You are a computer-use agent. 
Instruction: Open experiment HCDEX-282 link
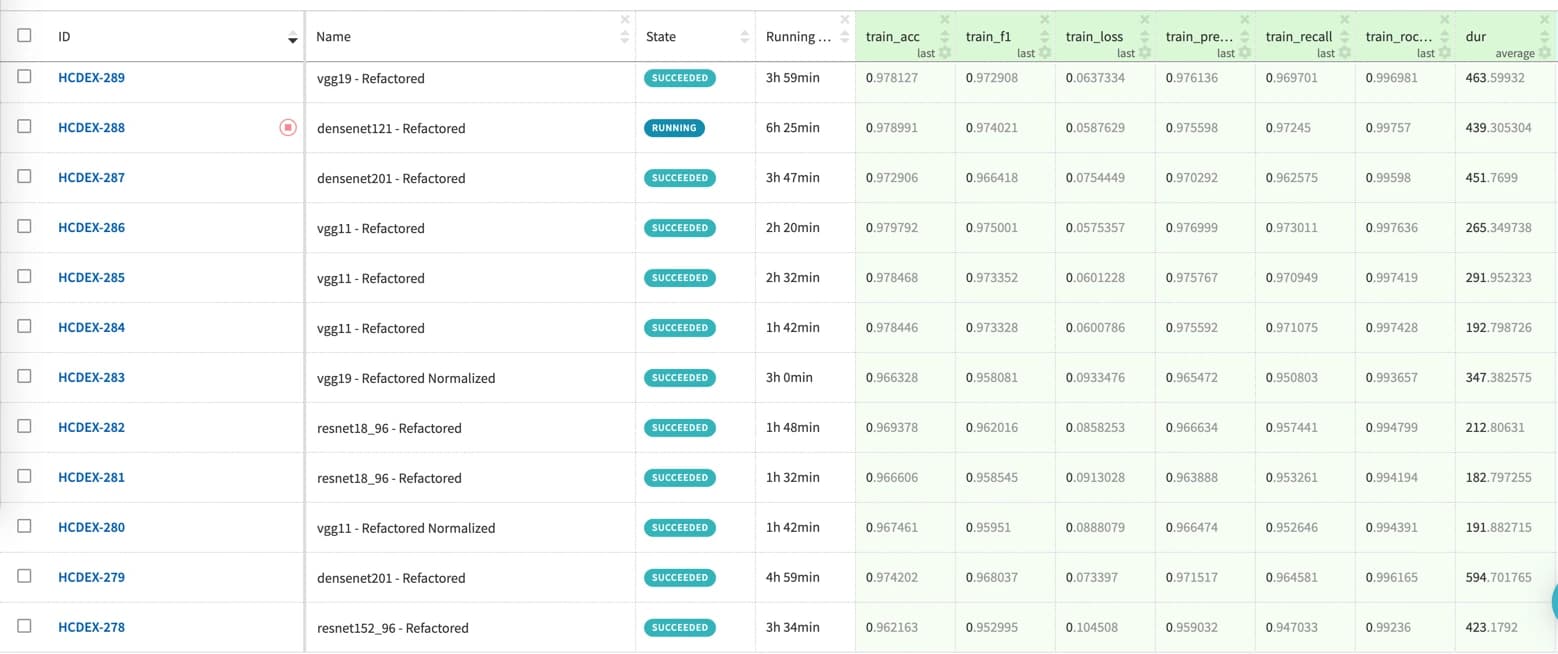pyautogui.click(x=92, y=427)
